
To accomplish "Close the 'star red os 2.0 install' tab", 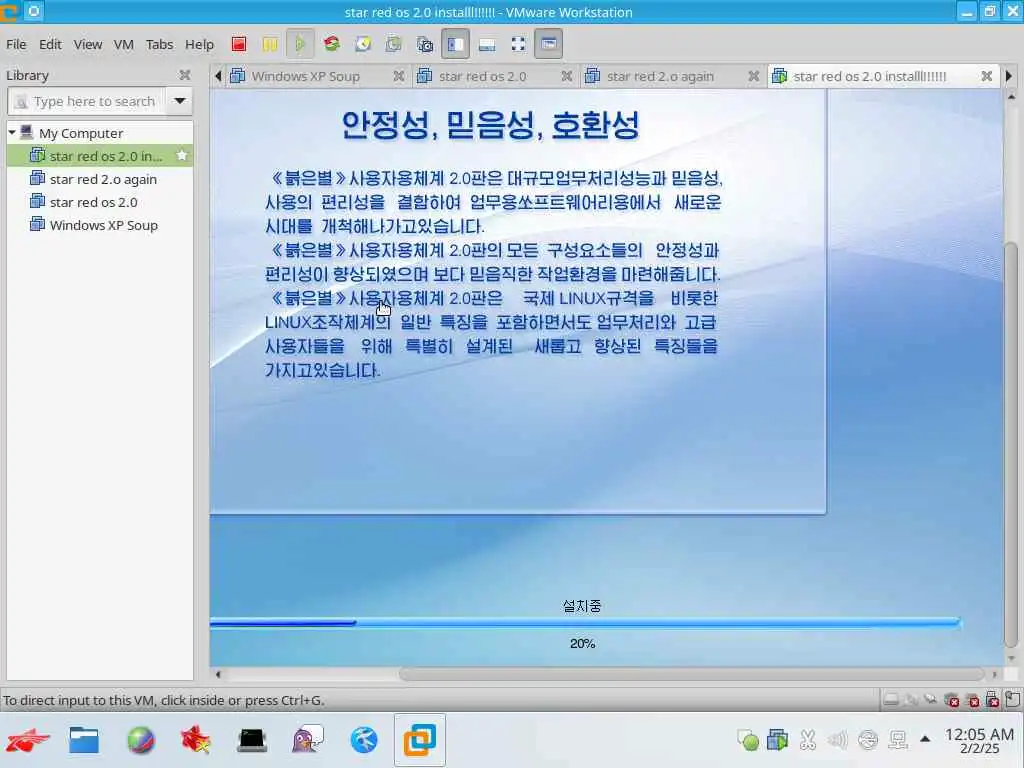I will [987, 76].
